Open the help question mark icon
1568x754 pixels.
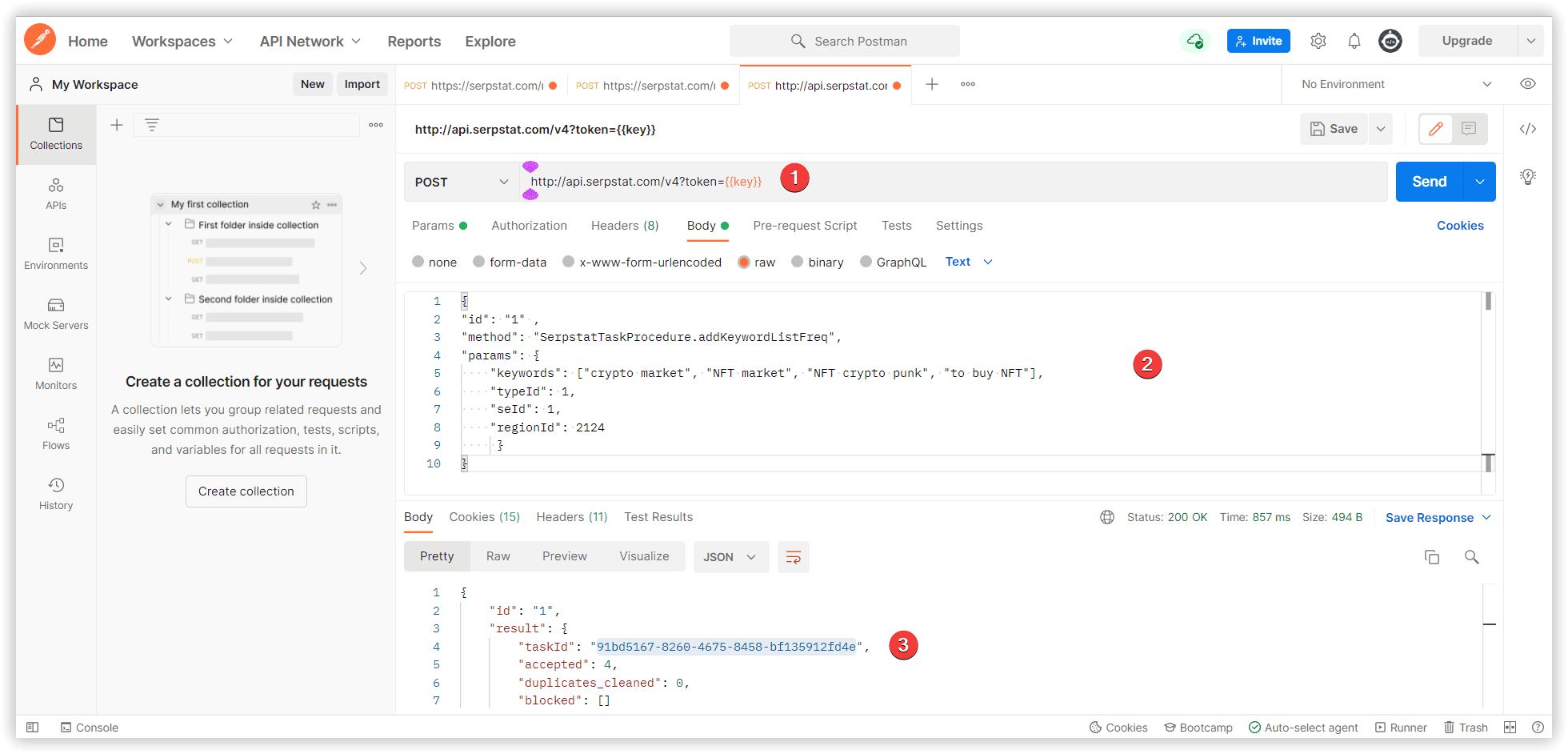tap(1538, 728)
